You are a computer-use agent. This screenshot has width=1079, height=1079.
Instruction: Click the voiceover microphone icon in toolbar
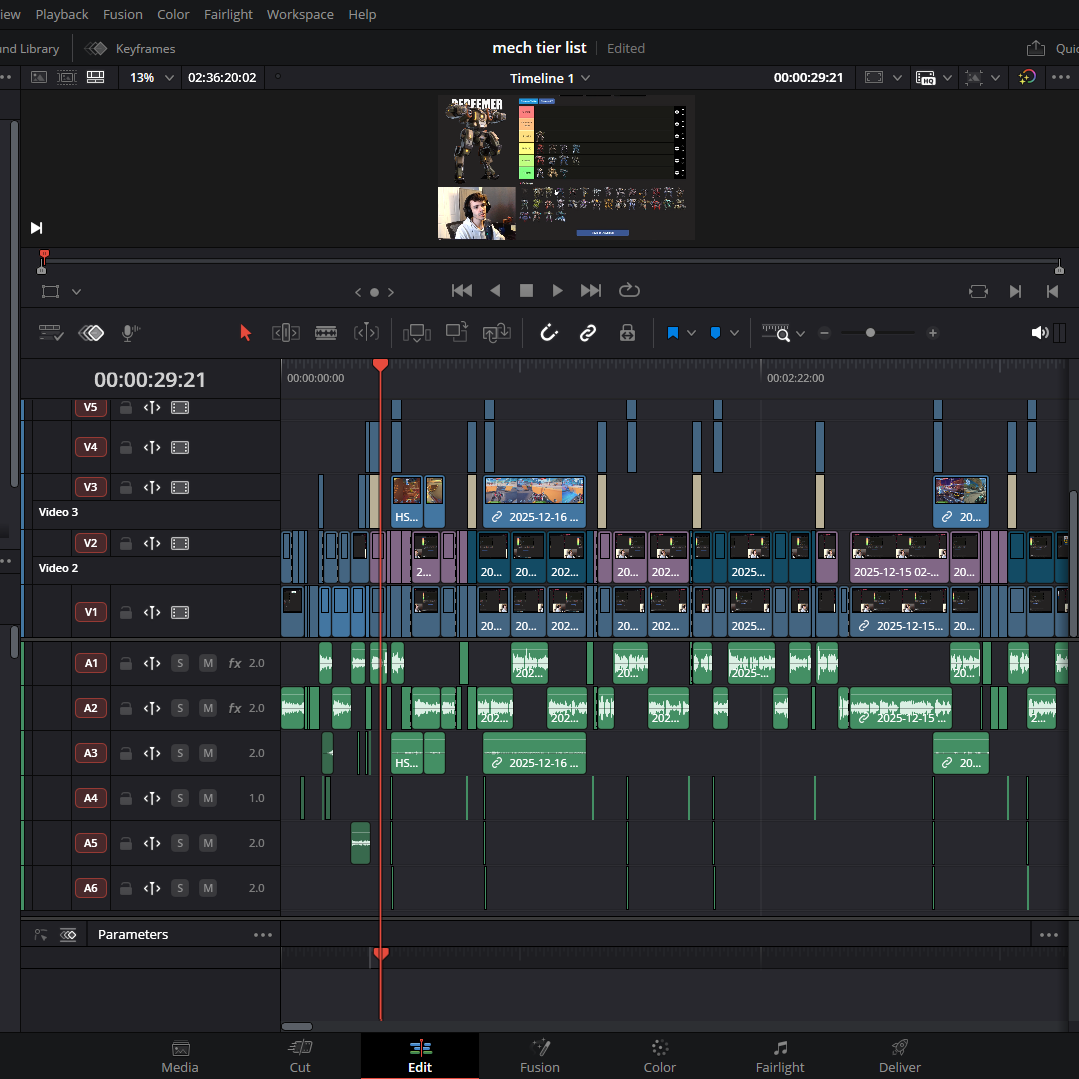129,333
